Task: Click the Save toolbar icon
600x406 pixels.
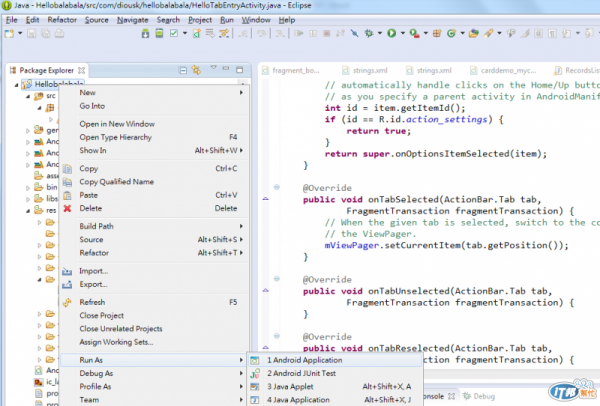Action: point(32,34)
